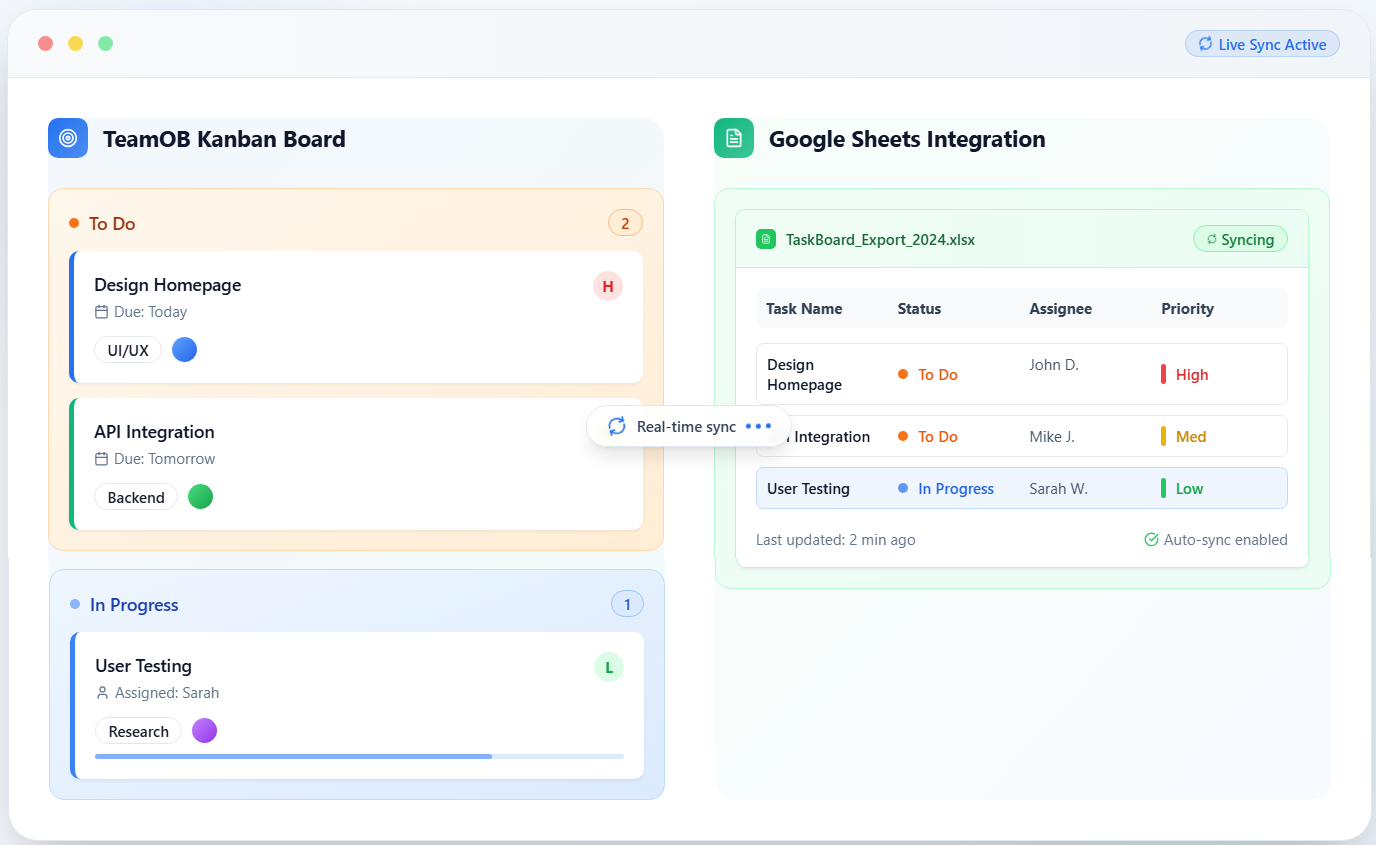Click the L priority badge on User Testing
The image size is (1376, 845).
609,667
